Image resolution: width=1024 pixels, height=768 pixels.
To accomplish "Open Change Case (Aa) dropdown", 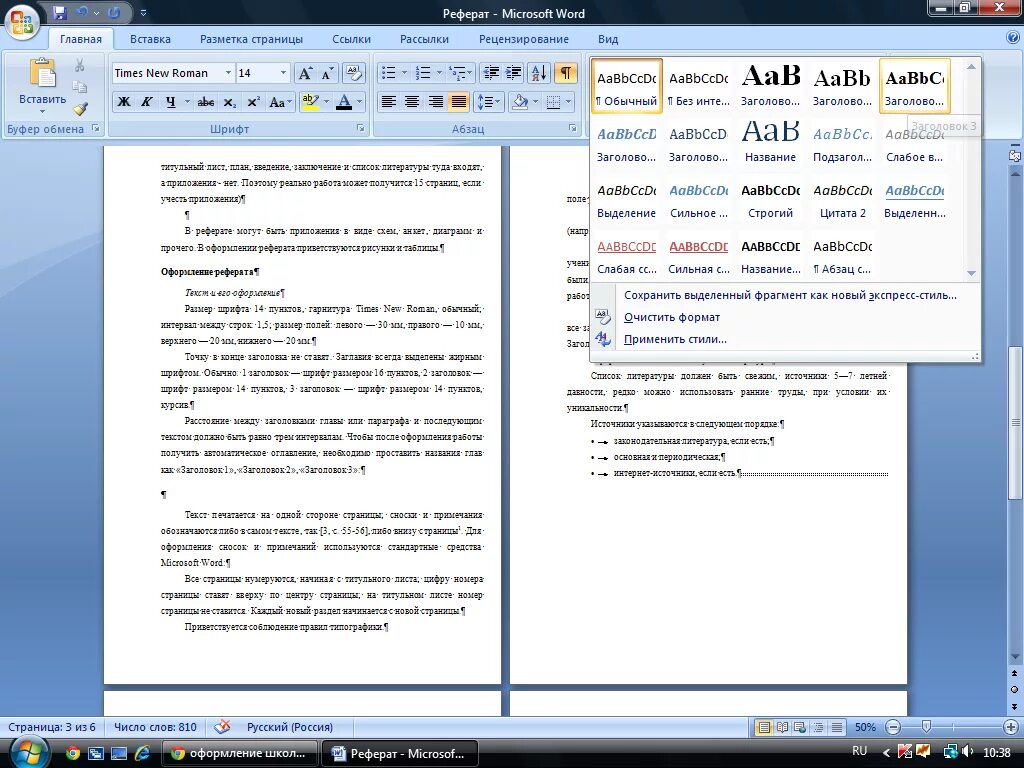I will click(280, 102).
